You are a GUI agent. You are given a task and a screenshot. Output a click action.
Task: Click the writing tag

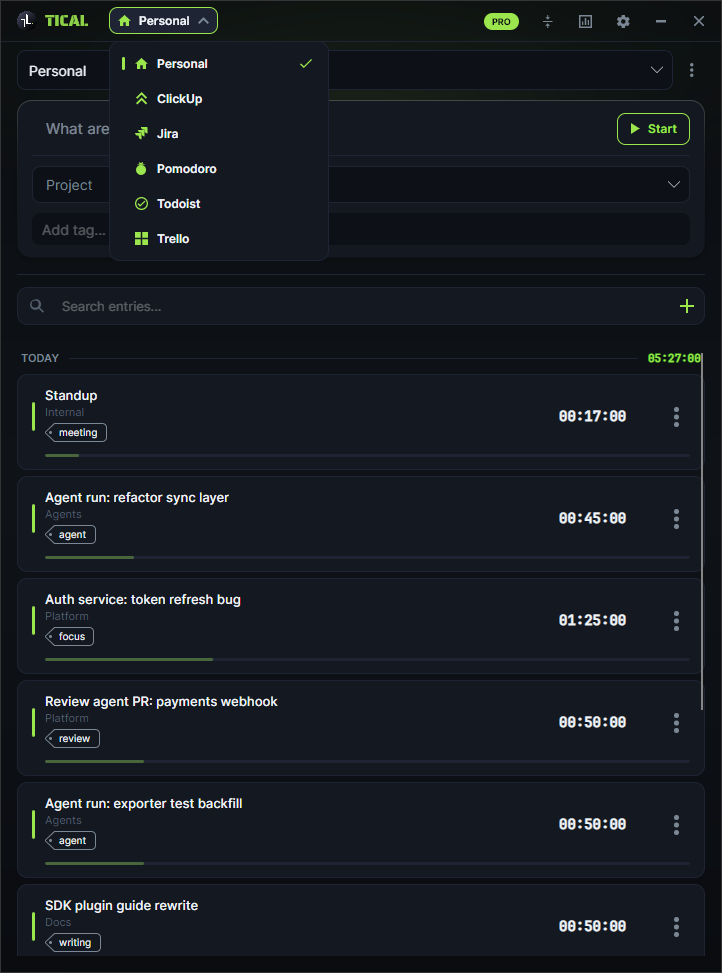click(x=73, y=942)
